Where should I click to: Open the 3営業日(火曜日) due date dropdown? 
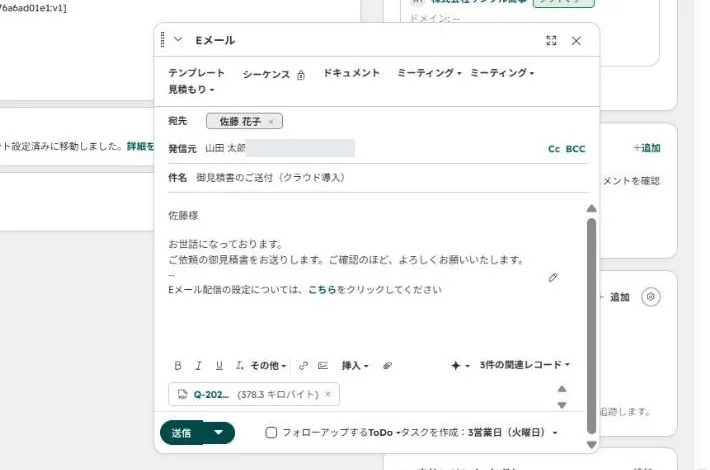click(513, 432)
